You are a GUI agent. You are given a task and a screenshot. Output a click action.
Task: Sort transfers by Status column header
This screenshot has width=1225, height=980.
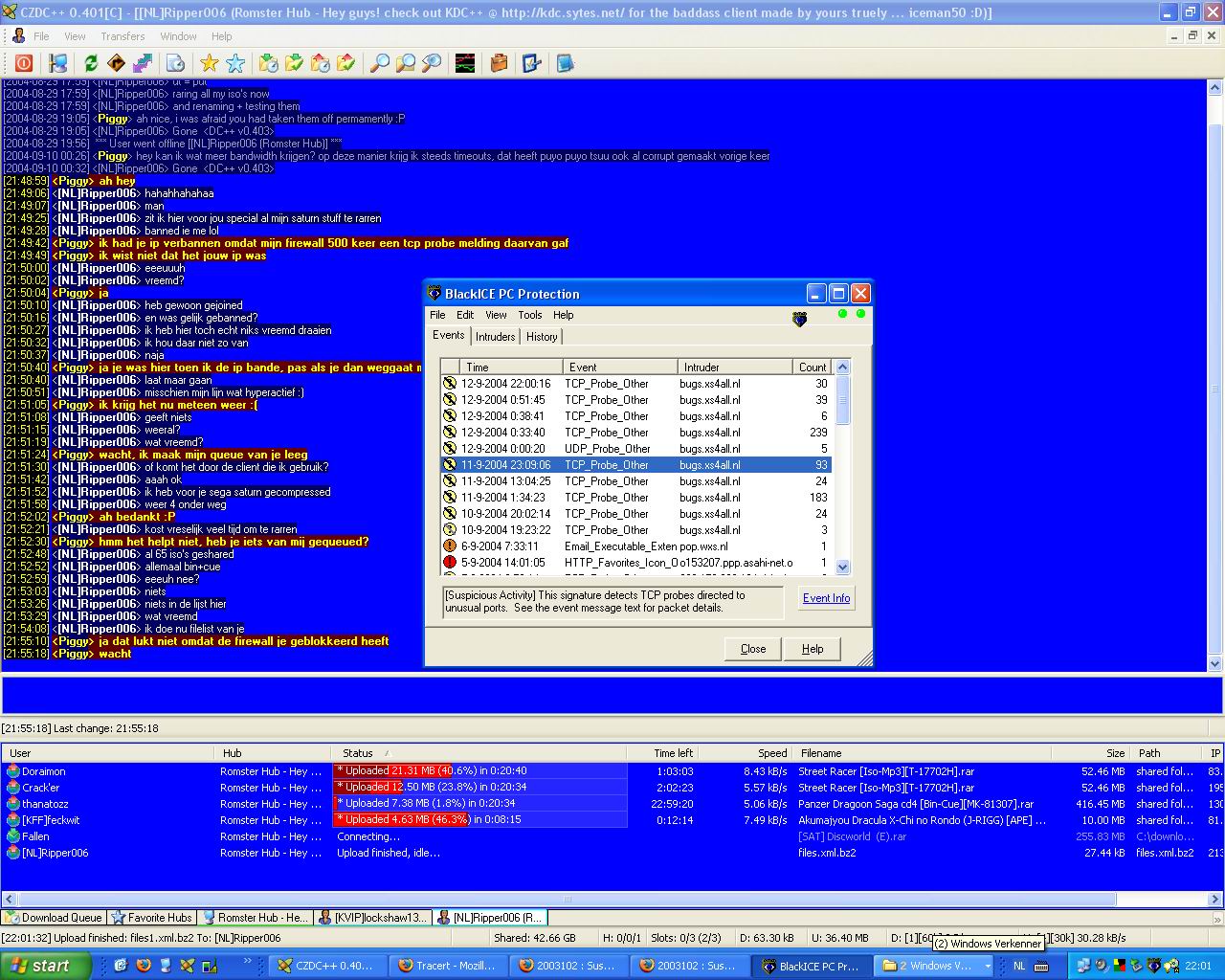pos(358,753)
